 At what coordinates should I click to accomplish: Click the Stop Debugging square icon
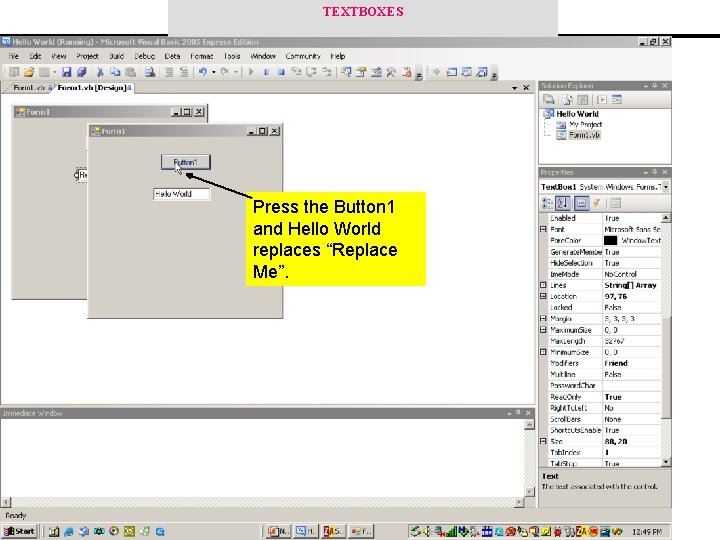[281, 72]
